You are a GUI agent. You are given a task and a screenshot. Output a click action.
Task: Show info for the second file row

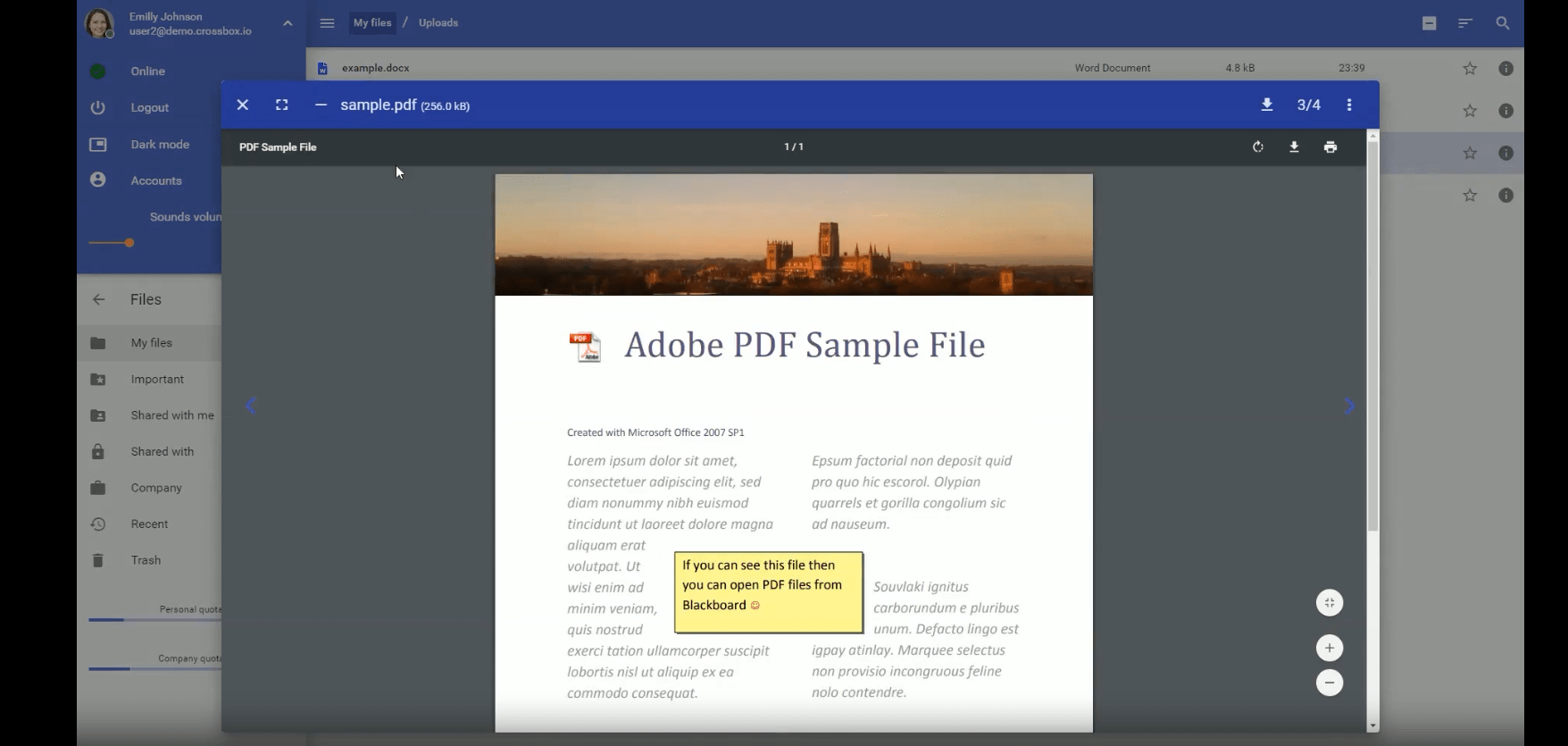[x=1506, y=111]
